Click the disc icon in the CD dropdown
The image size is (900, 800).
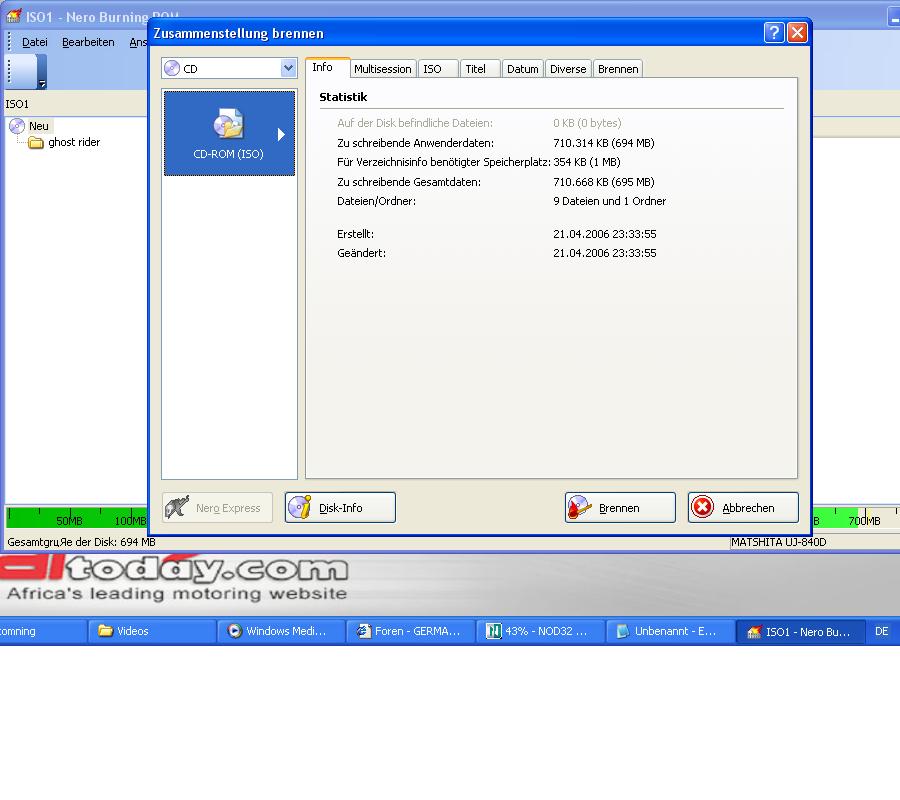point(172,68)
